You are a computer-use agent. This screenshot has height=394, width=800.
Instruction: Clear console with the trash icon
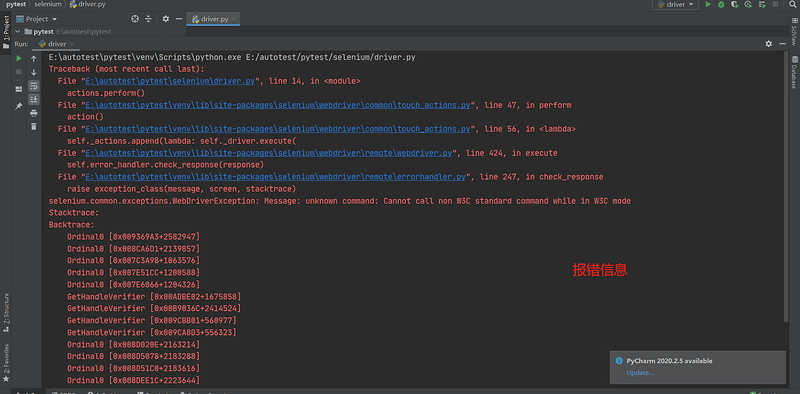(x=34, y=126)
